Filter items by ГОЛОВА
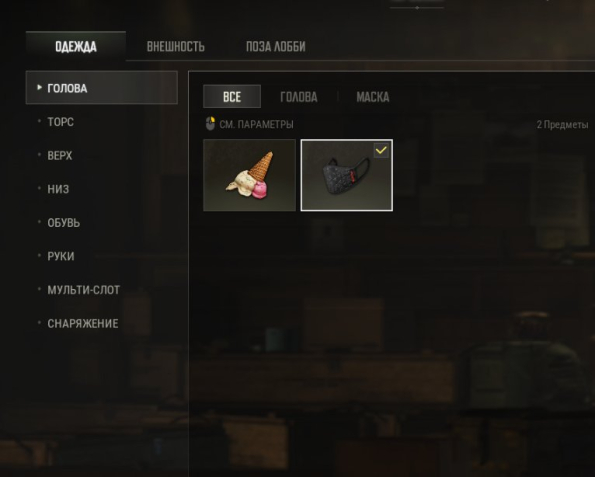Screen dimensions: 595x477 [299, 97]
